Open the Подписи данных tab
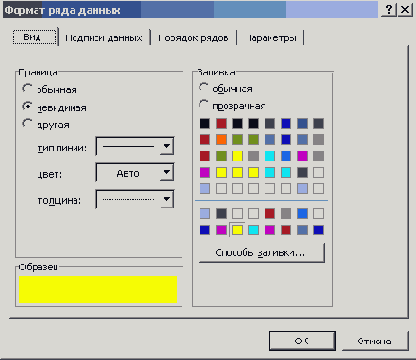This screenshot has width=416, height=360. tap(104, 38)
